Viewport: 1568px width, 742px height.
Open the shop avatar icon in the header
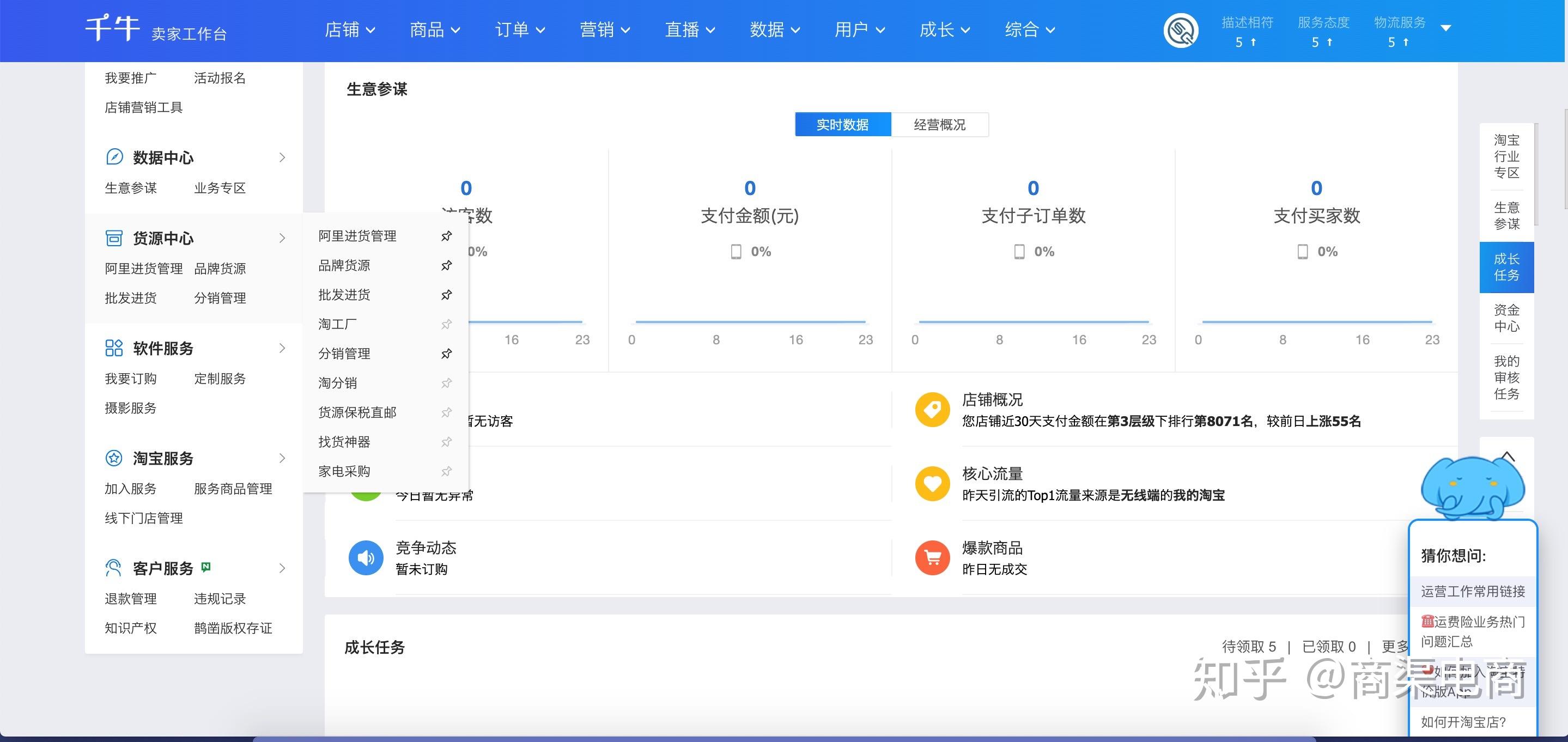click(1181, 31)
